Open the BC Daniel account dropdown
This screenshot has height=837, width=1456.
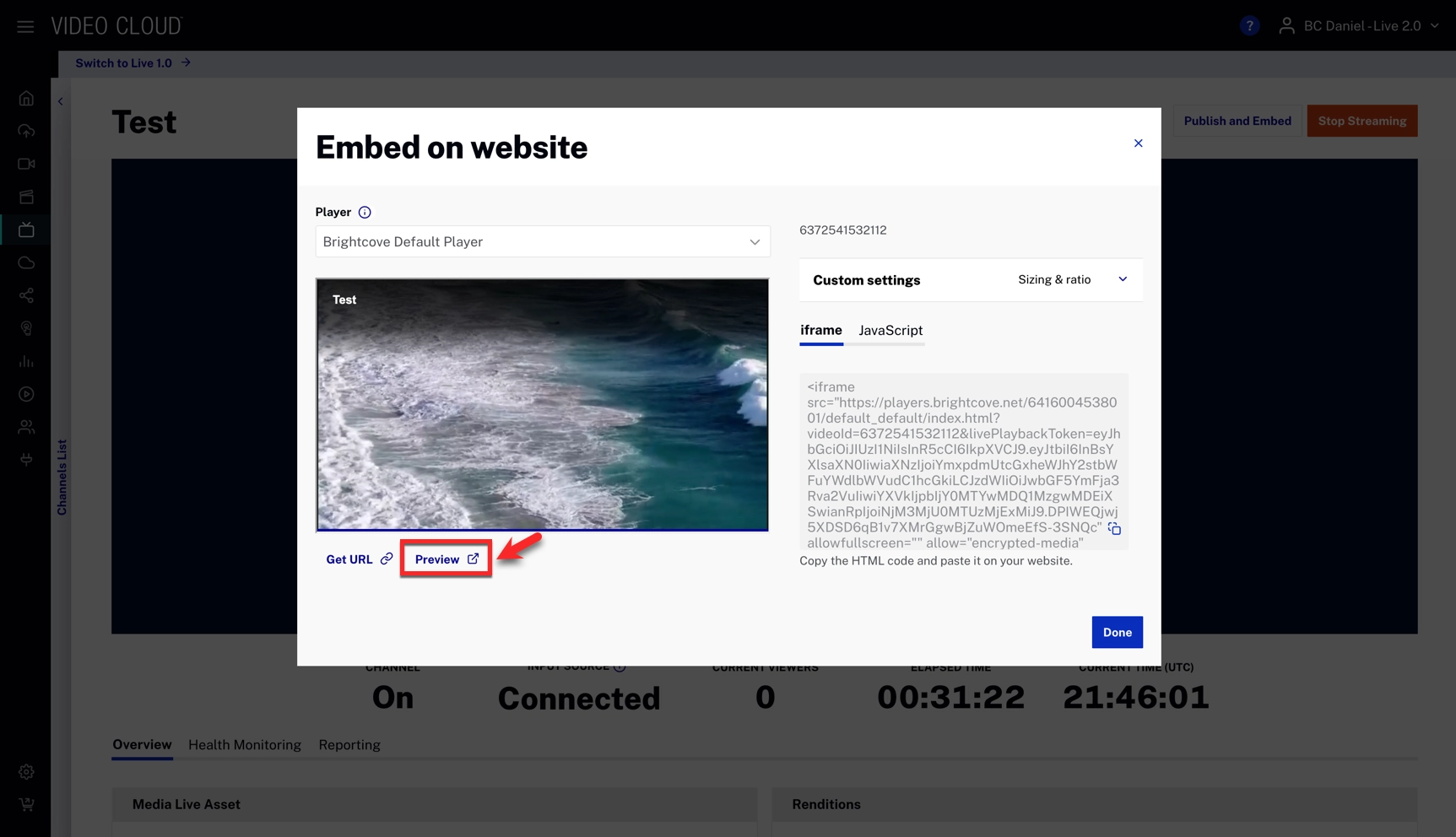coord(1360,26)
